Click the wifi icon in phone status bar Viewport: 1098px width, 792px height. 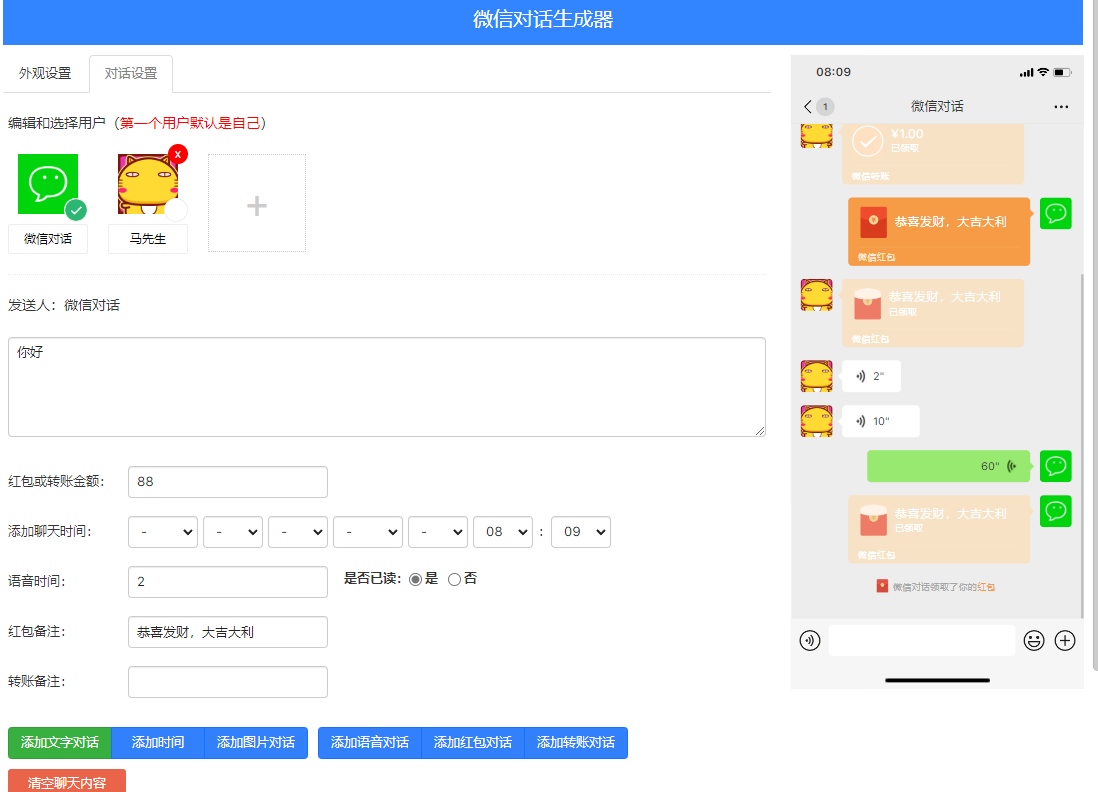point(1043,72)
